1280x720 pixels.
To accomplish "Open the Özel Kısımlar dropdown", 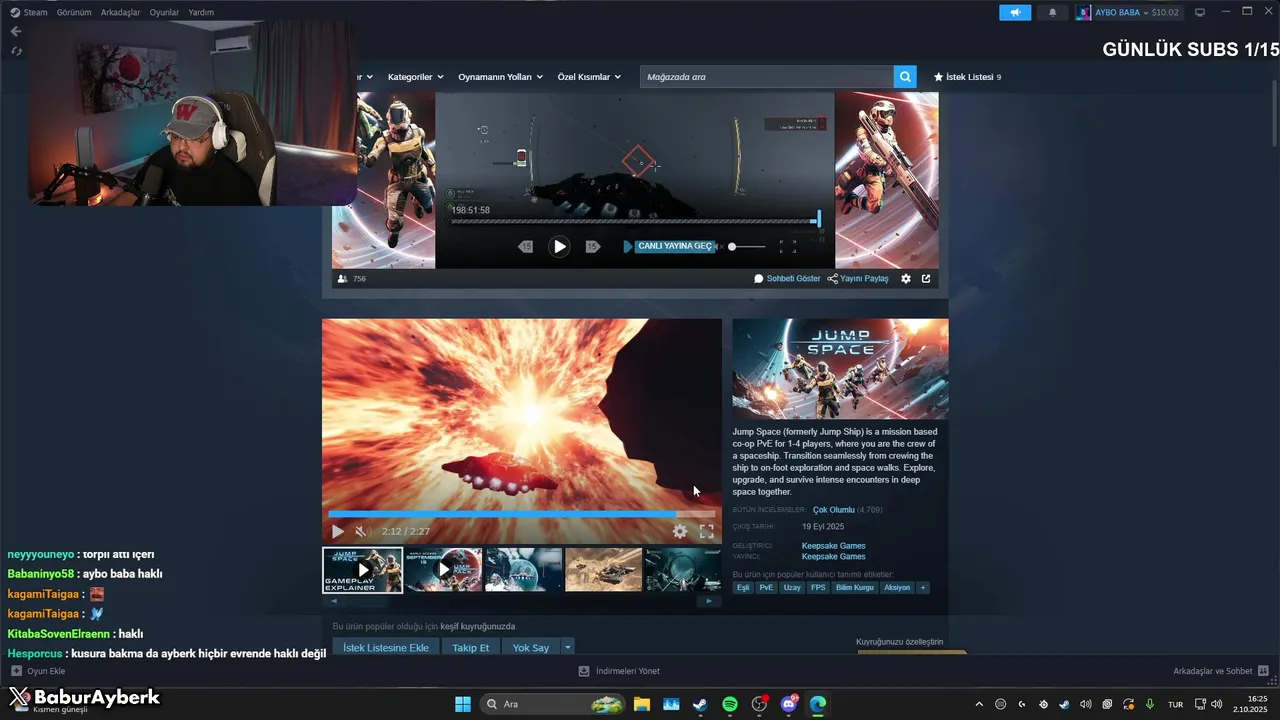I will tap(589, 77).
